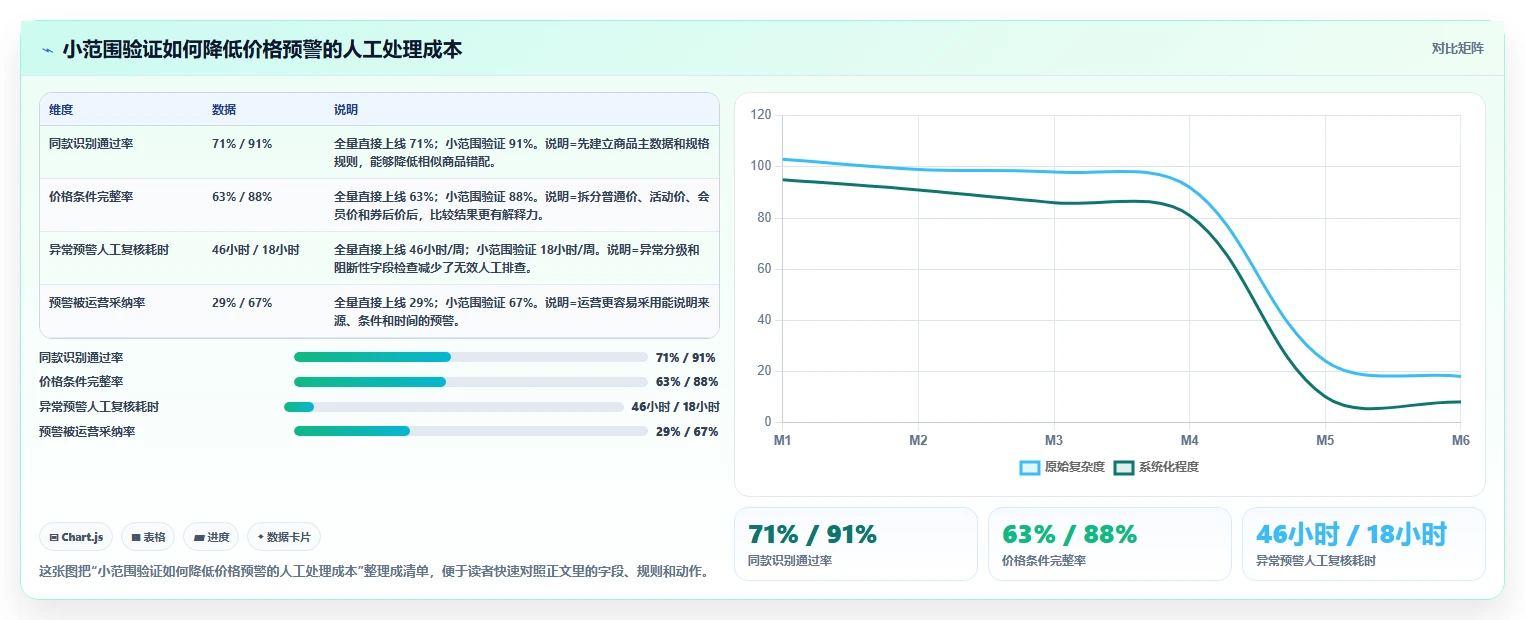This screenshot has width=1525, height=620.
Task: Click the M2 axis label on chart
Action: click(918, 441)
